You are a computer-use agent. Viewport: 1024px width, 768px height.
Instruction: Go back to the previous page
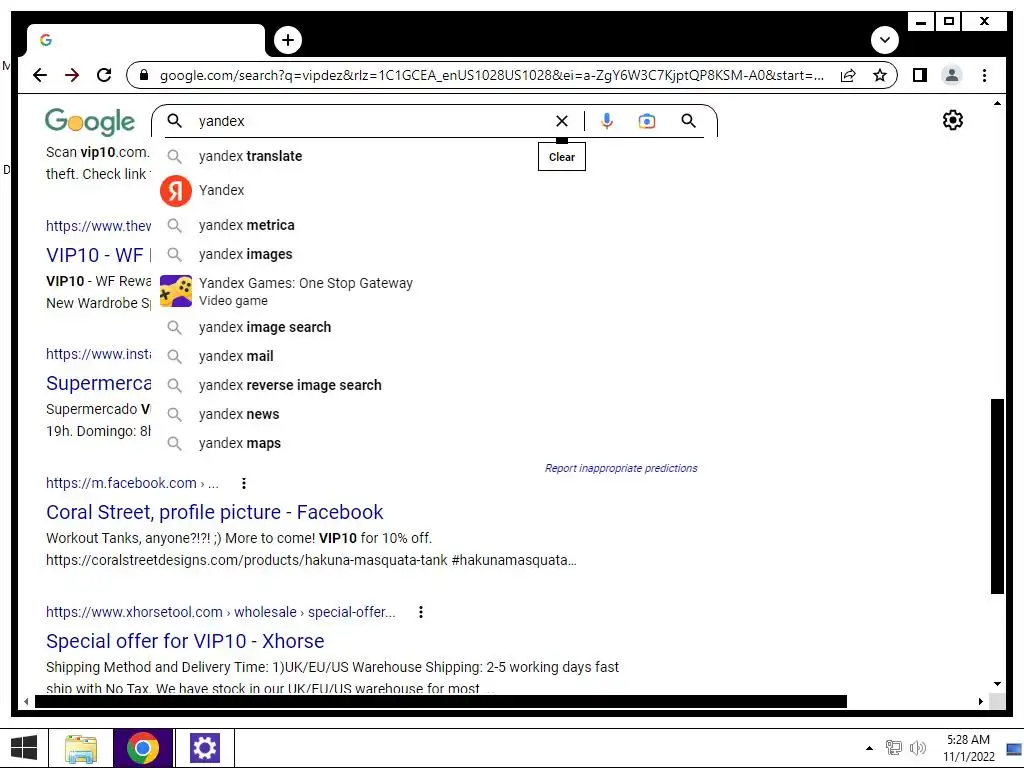click(40, 75)
